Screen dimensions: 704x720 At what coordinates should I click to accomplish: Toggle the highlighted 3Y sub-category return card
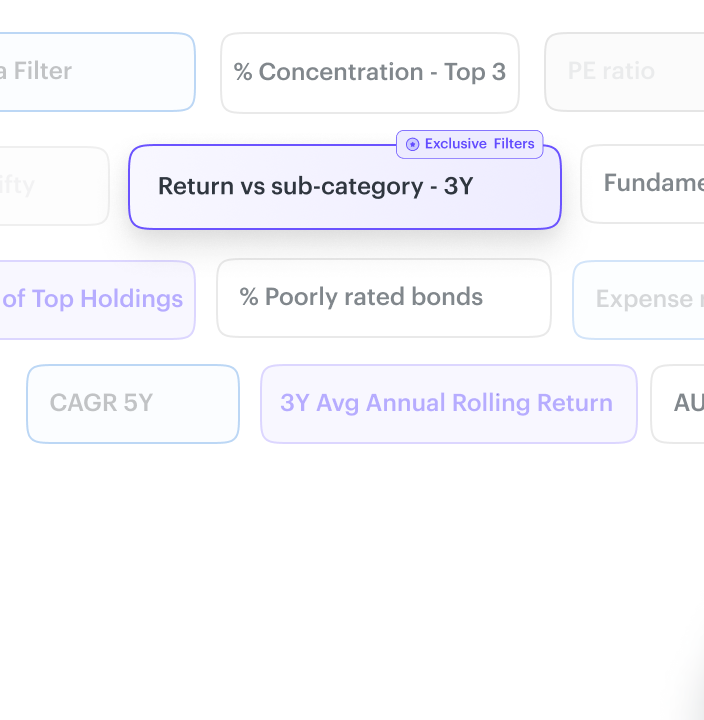pos(344,187)
